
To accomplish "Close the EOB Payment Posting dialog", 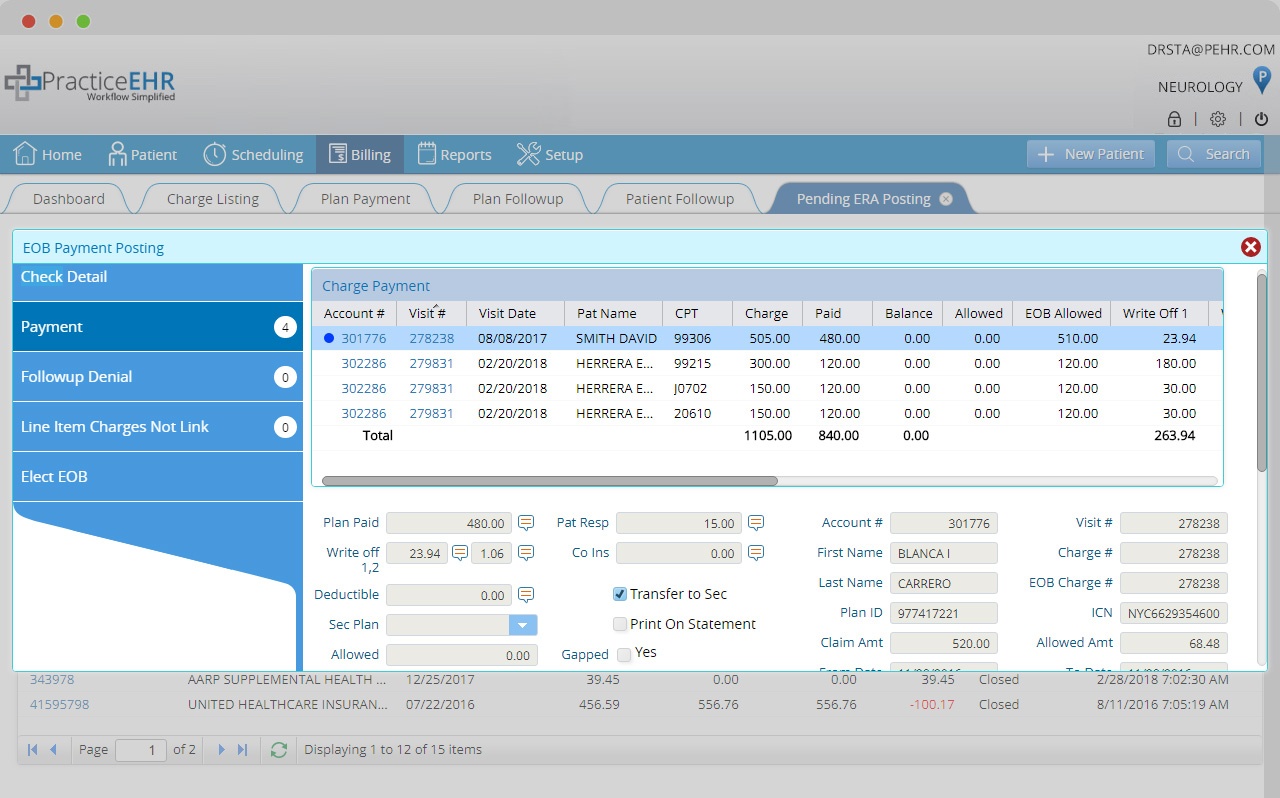I will coord(1250,247).
